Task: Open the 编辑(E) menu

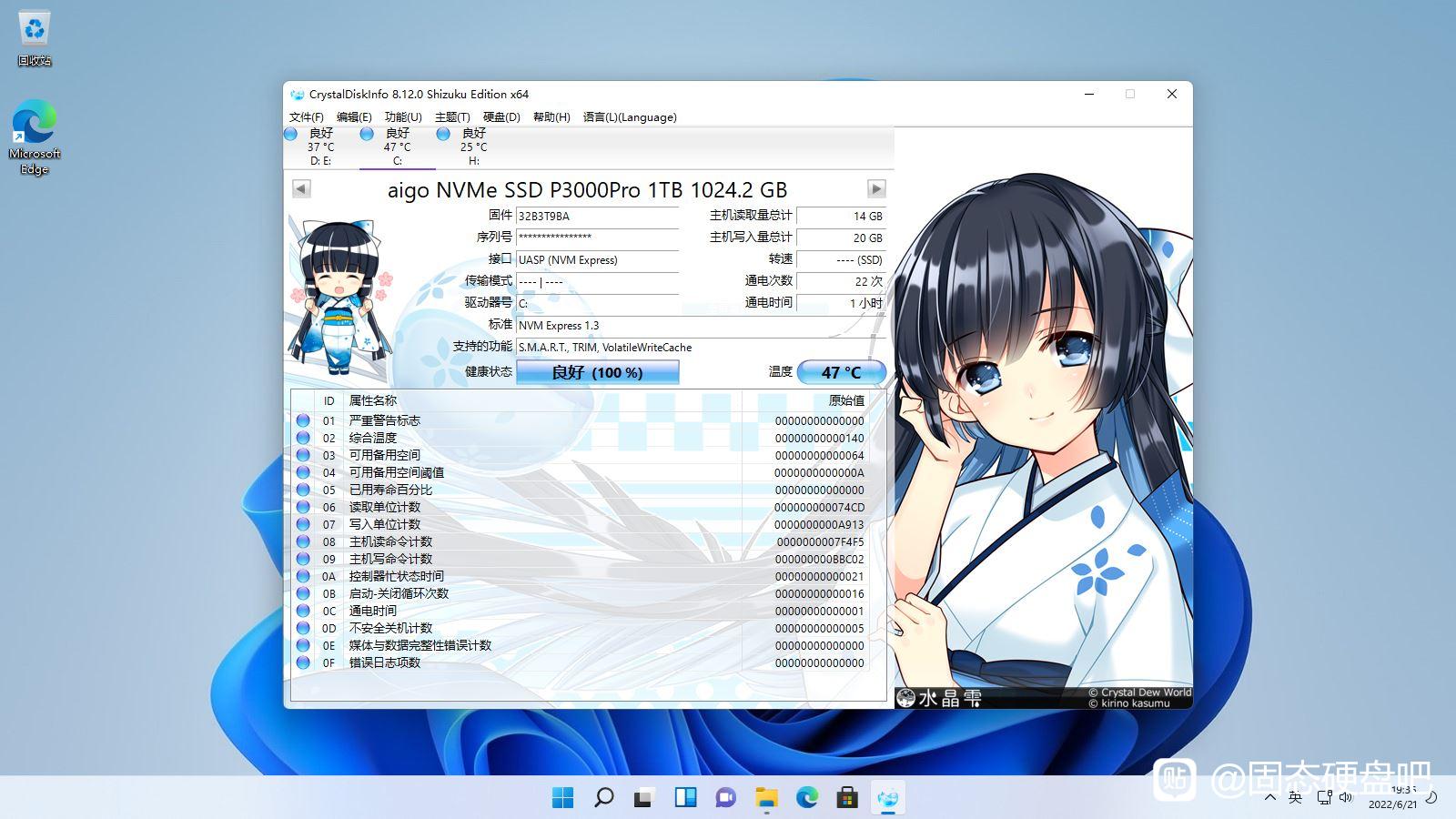Action: pos(354,116)
